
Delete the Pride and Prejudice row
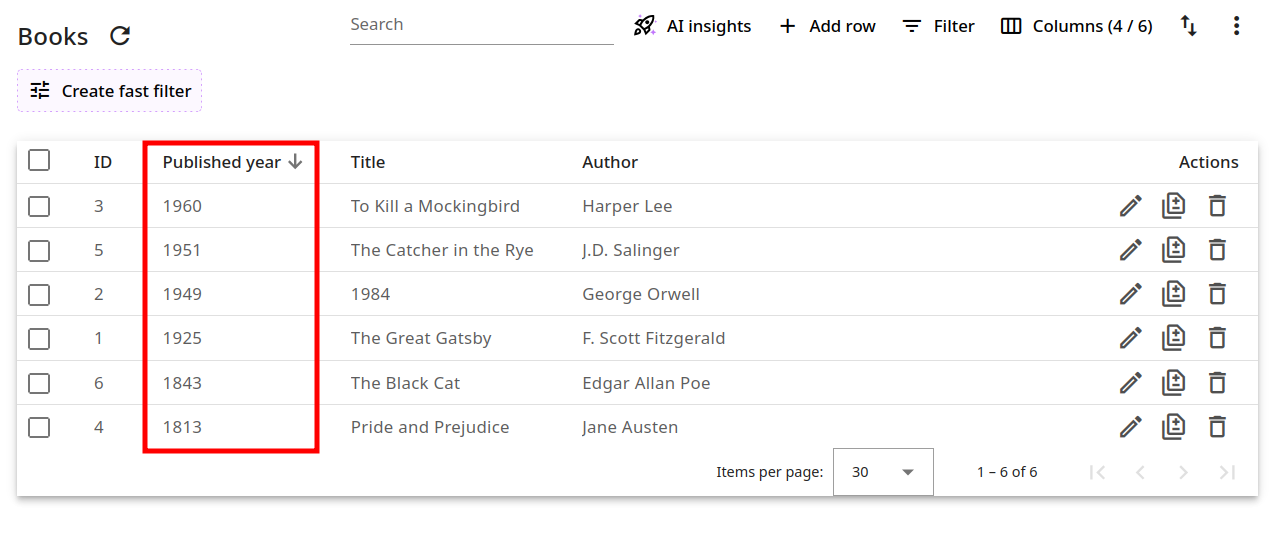[1217, 427]
